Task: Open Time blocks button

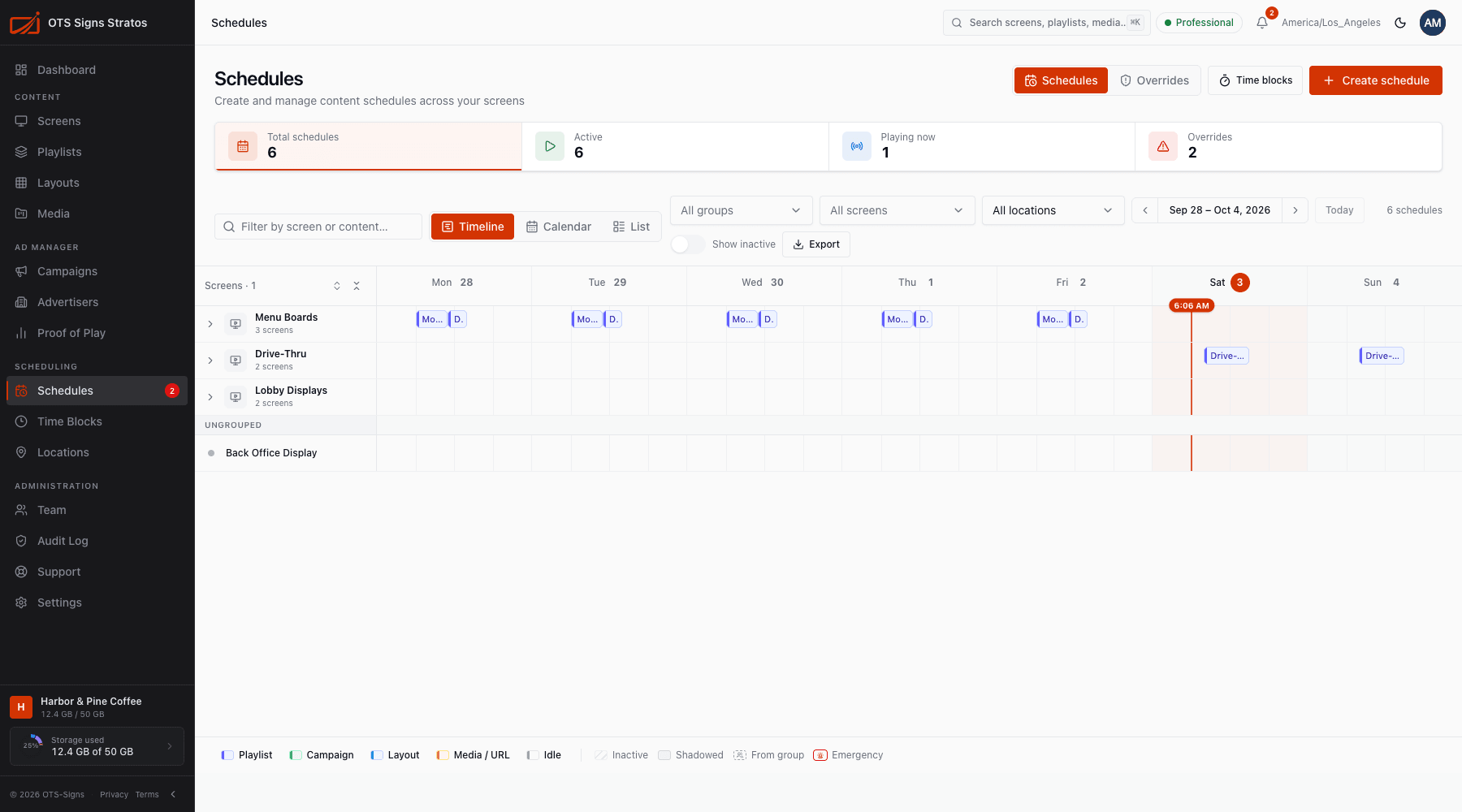Action: [1256, 80]
